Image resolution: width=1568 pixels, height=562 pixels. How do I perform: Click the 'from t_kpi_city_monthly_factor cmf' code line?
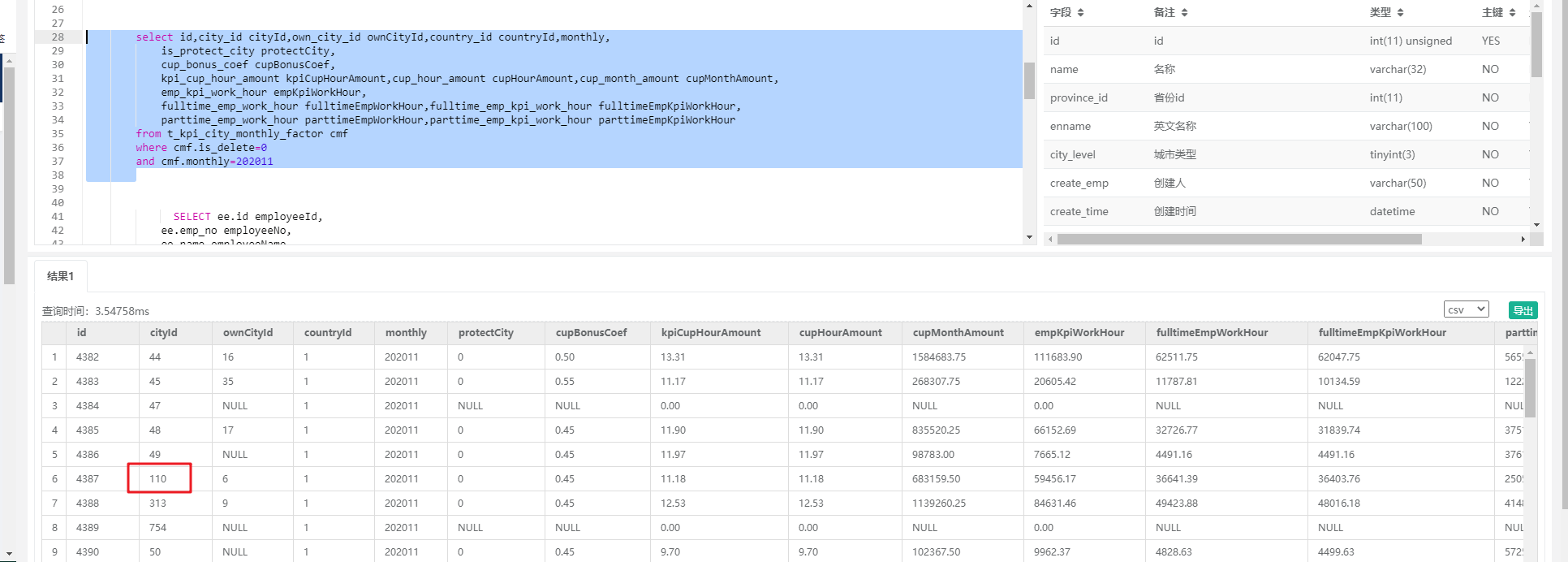(x=242, y=134)
